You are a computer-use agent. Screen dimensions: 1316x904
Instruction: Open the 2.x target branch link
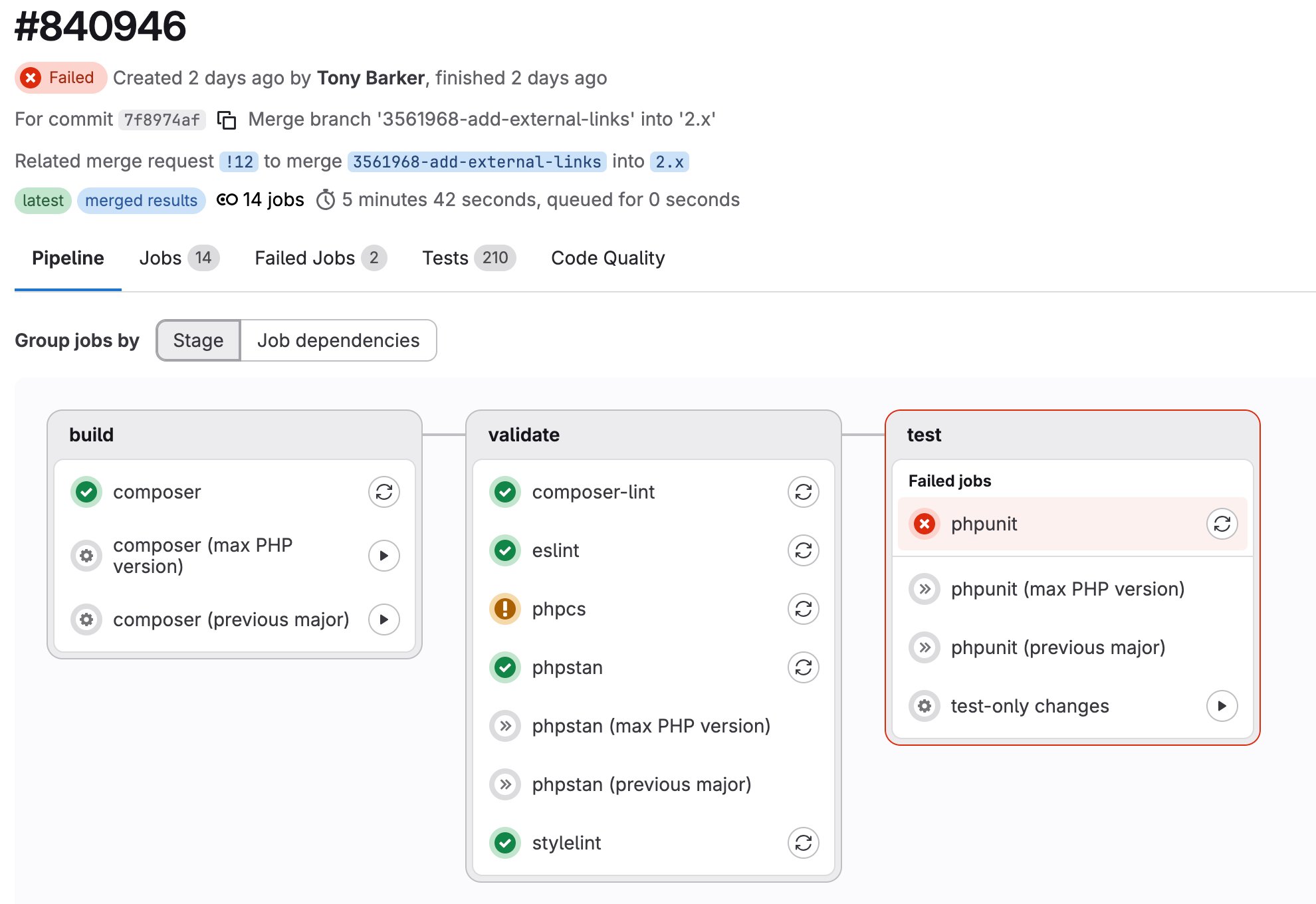[669, 162]
